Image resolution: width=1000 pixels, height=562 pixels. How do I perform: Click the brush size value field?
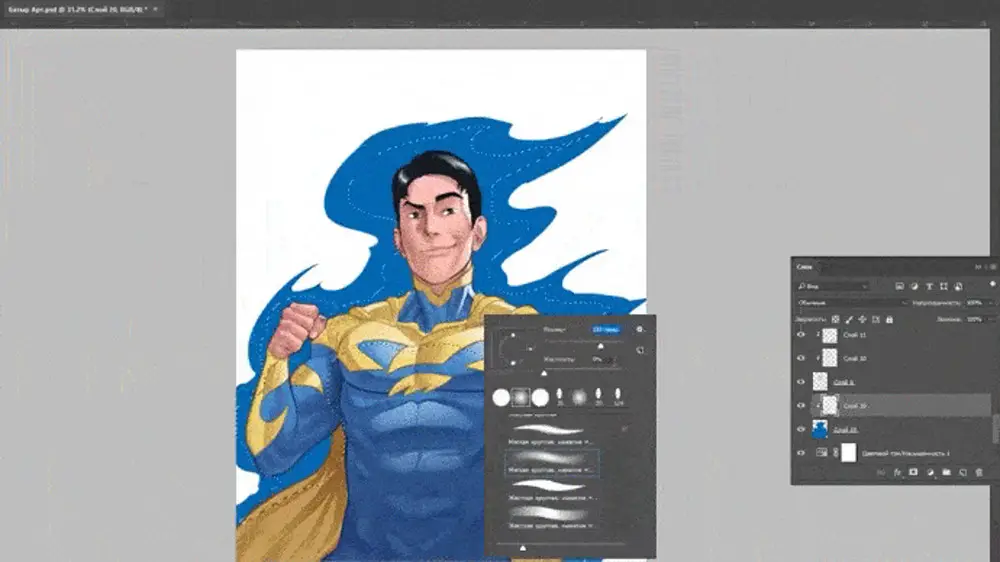pos(605,329)
